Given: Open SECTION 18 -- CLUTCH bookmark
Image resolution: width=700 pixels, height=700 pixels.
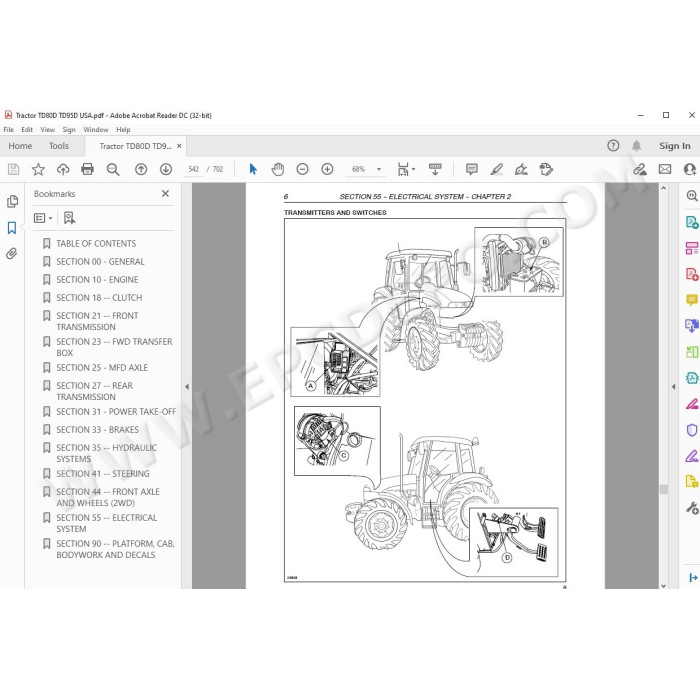Looking at the screenshot, I should click(99, 297).
